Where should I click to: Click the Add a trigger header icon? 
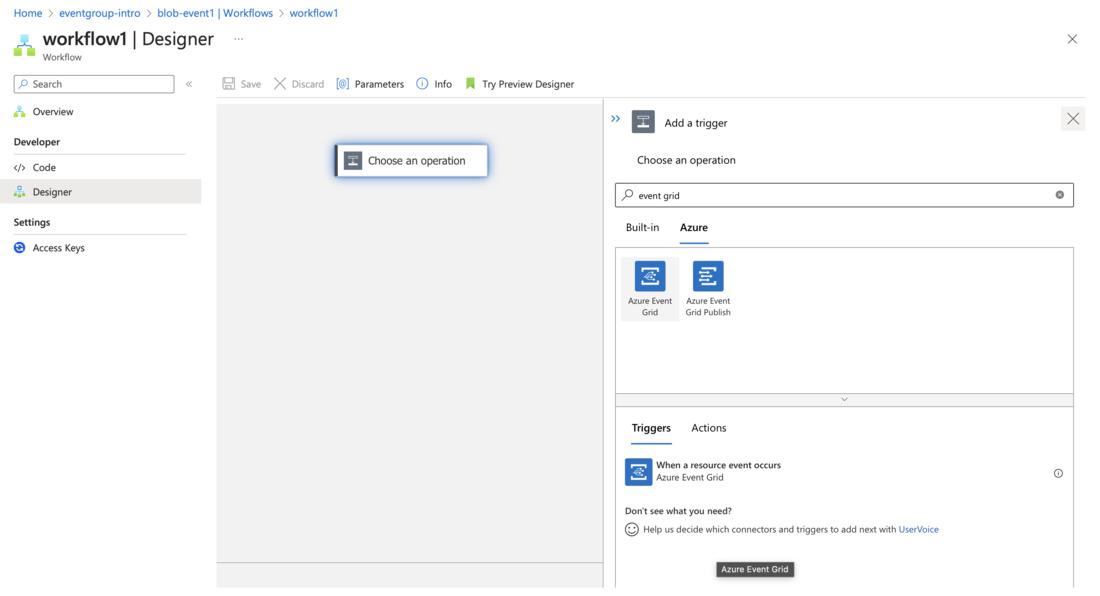pos(643,121)
